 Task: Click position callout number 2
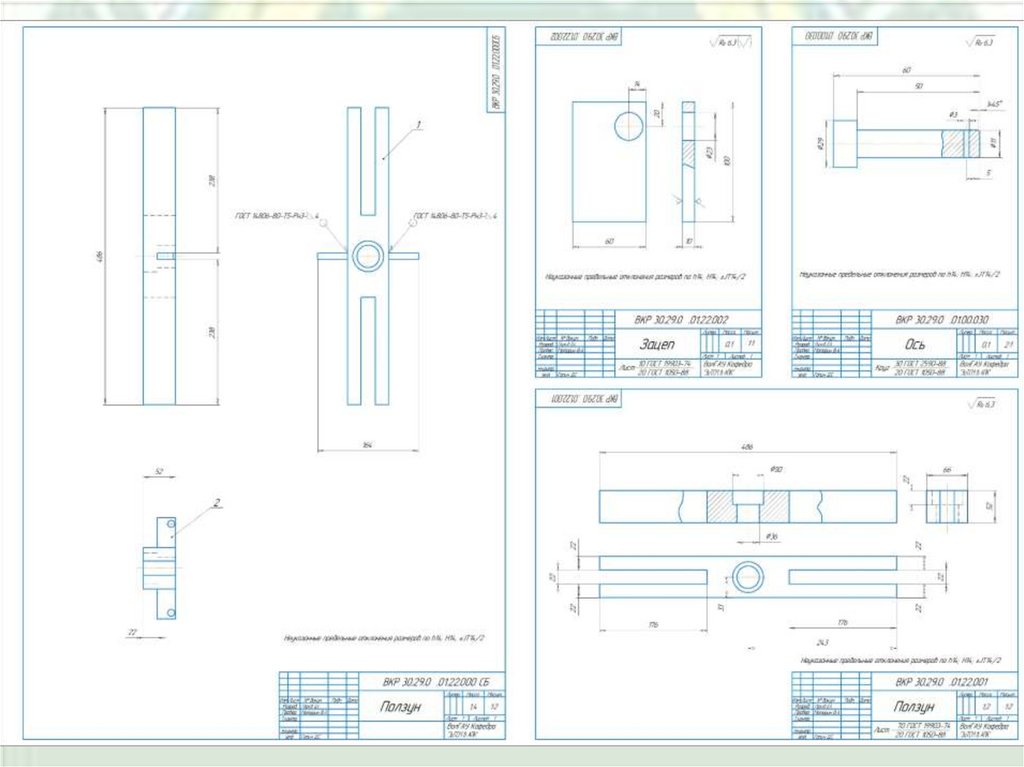click(217, 502)
